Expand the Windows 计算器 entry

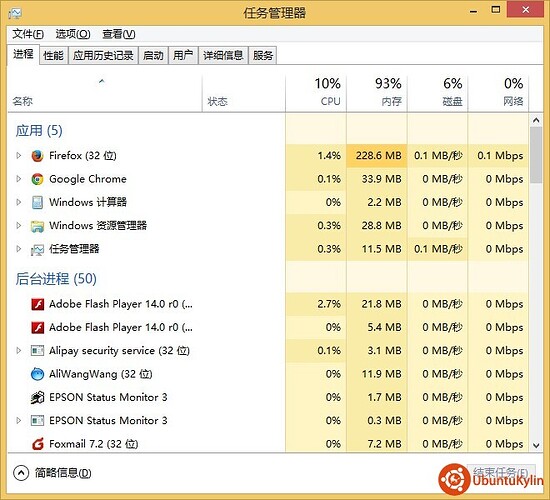19,202
